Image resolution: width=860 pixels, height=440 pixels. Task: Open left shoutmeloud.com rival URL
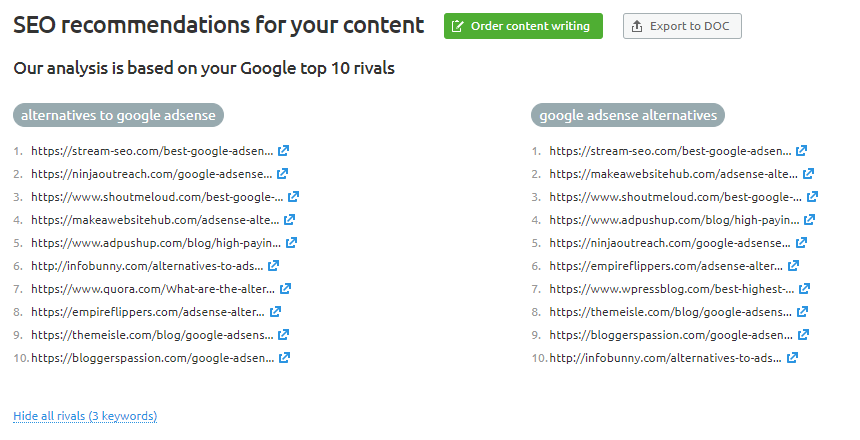point(157,197)
